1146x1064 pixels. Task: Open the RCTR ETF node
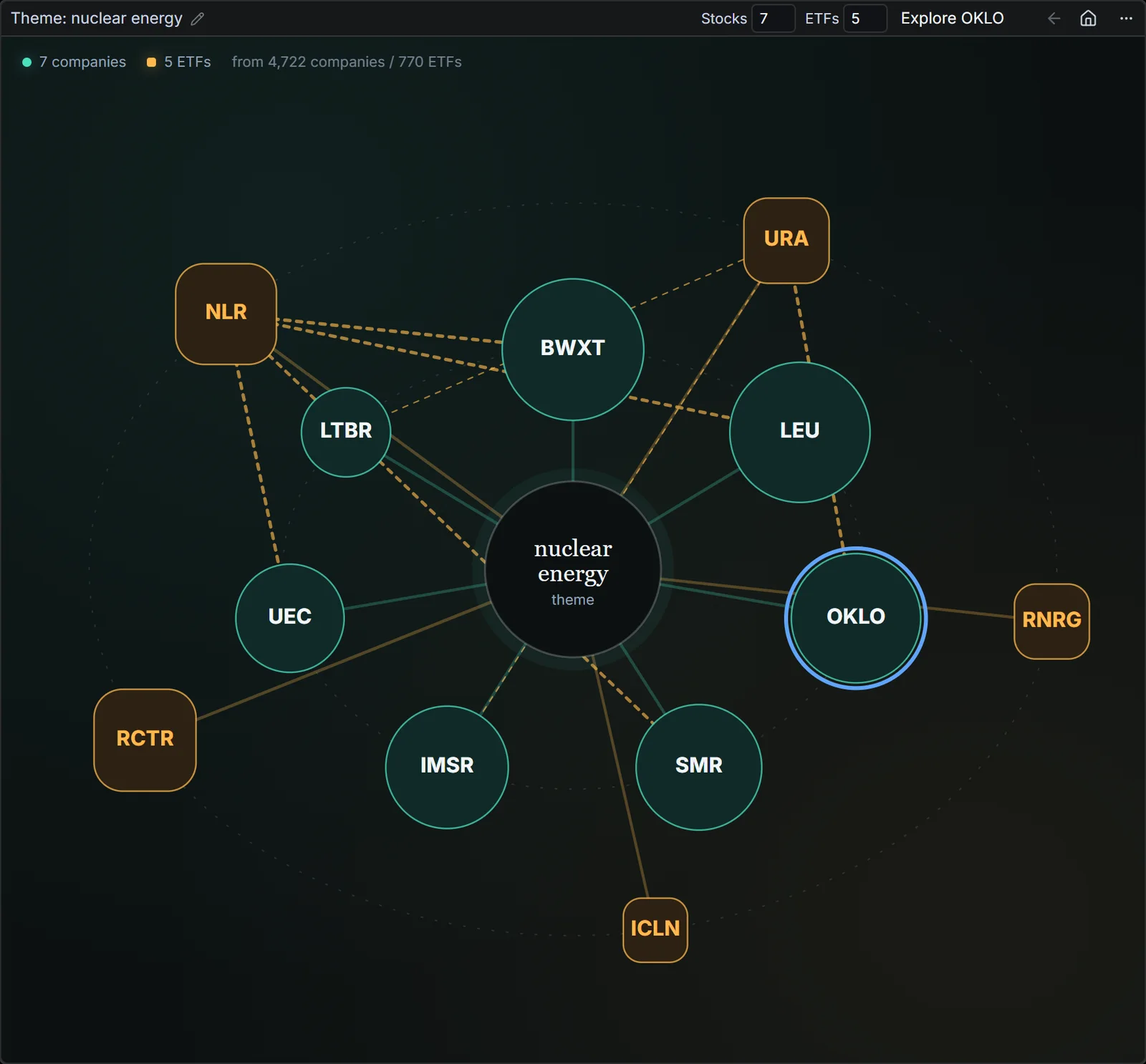145,740
